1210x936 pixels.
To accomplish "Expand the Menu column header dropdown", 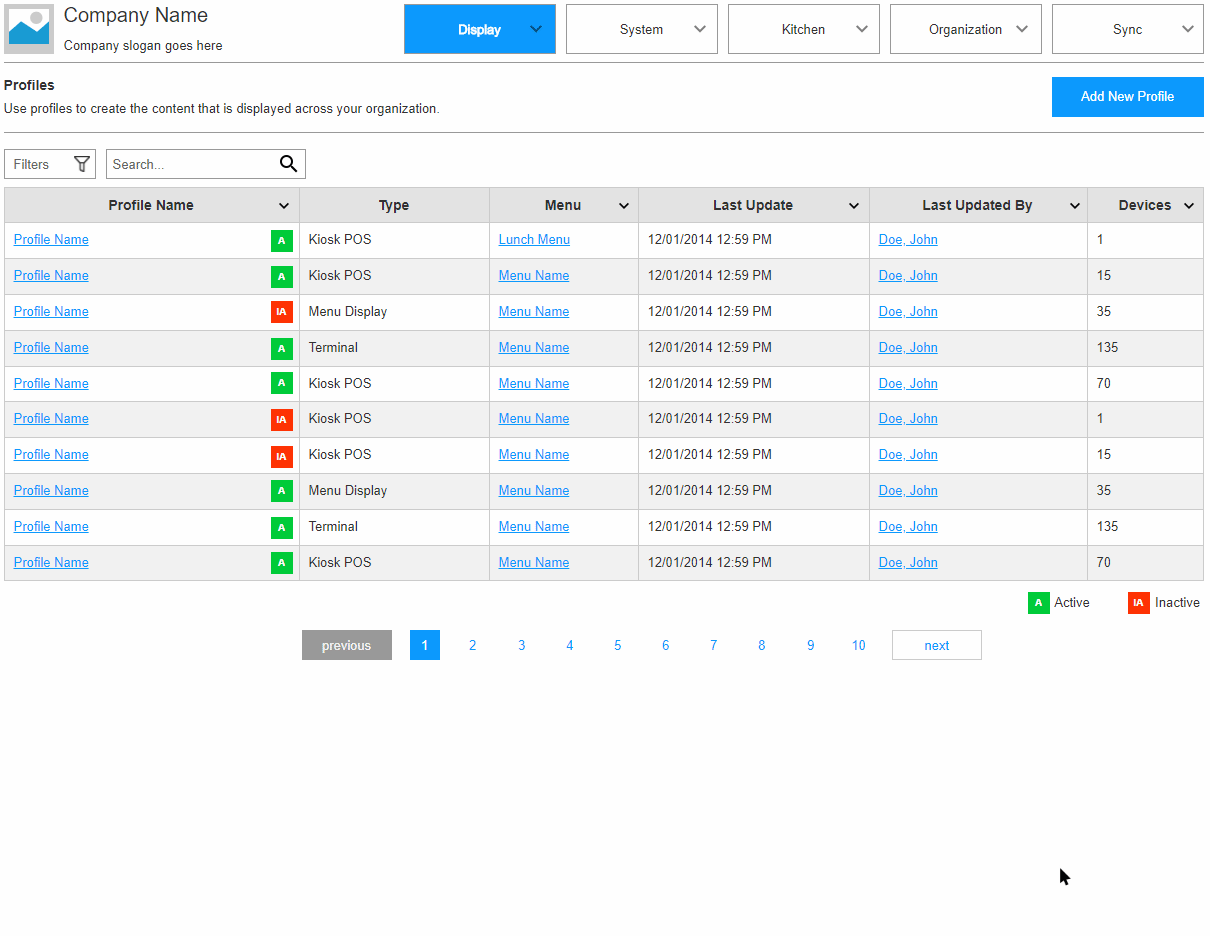I will click(x=624, y=206).
